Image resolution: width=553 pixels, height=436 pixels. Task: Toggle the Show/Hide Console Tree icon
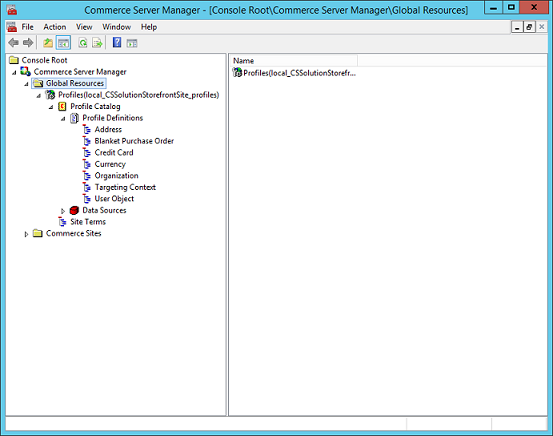click(63, 43)
